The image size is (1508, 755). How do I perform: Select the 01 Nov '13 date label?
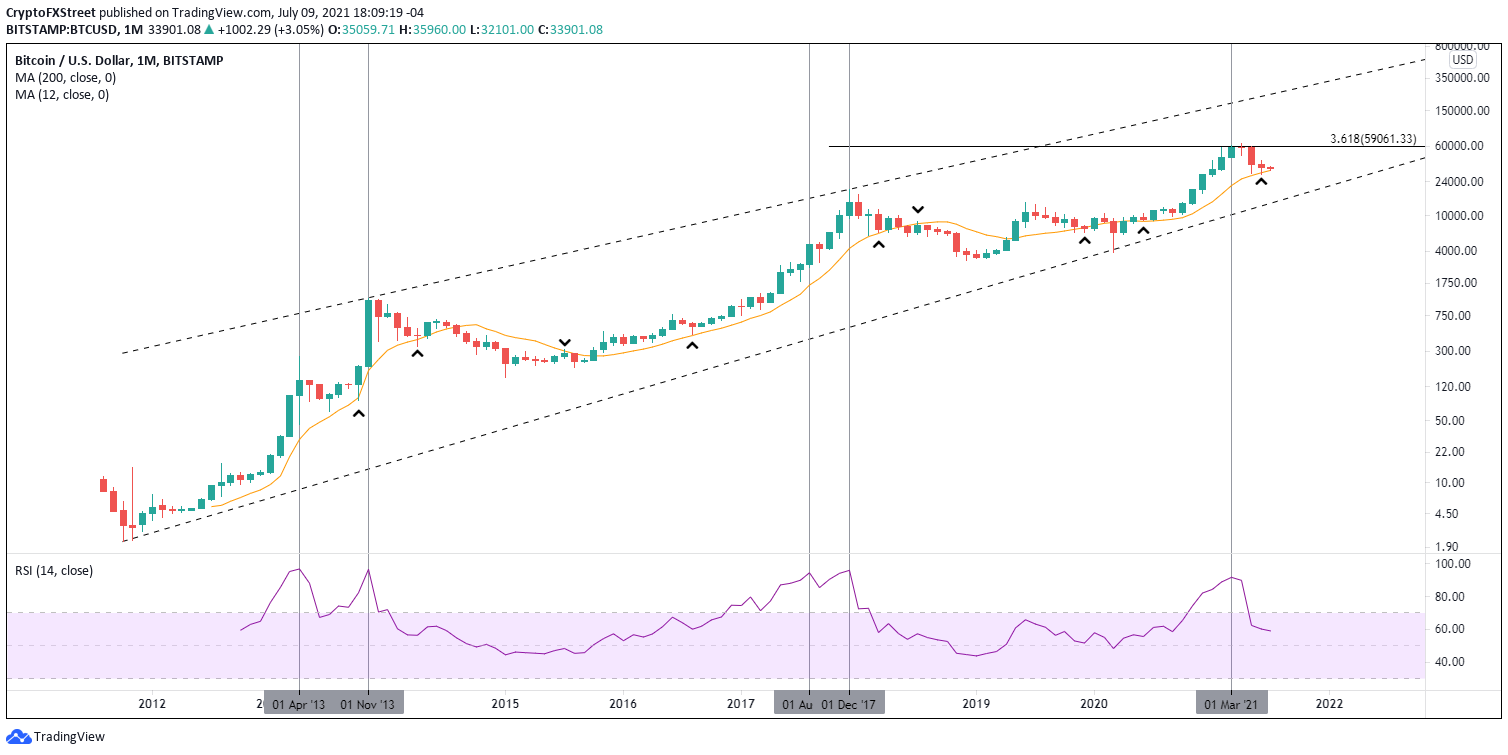[368, 704]
